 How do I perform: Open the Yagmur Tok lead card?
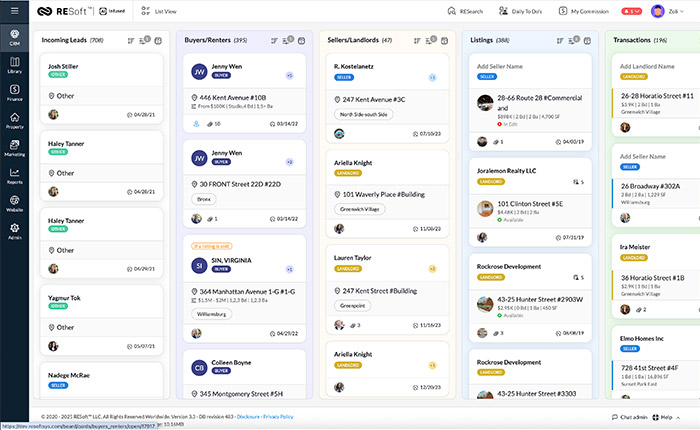click(101, 320)
